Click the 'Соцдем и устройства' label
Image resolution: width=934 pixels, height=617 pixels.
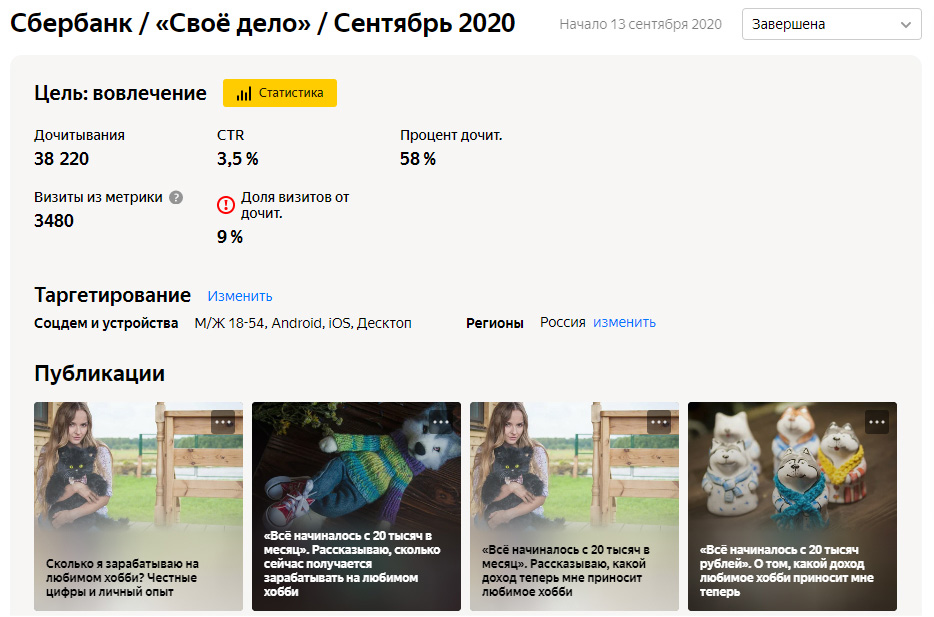pyautogui.click(x=106, y=323)
